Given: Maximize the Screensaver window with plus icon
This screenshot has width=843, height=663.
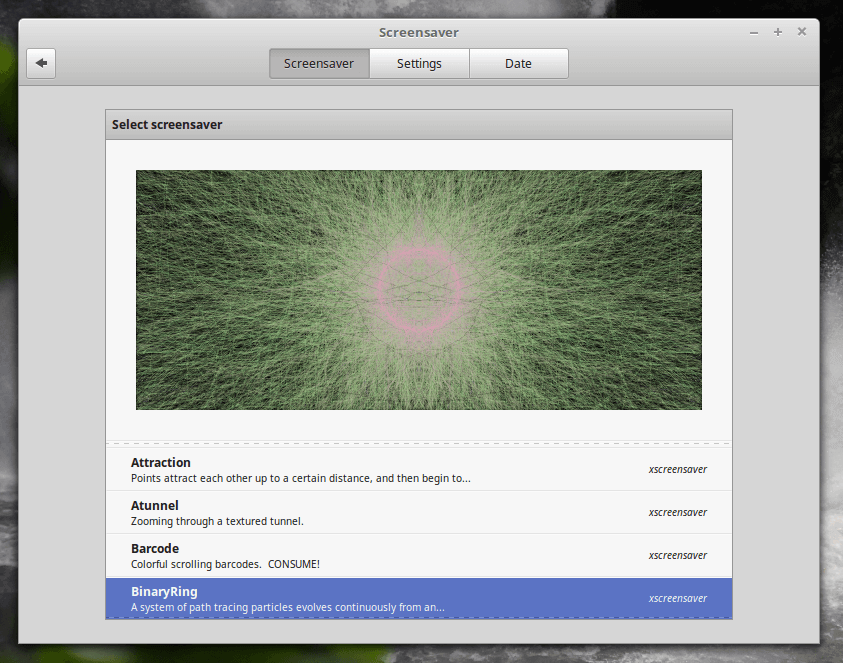Looking at the screenshot, I should 777,32.
